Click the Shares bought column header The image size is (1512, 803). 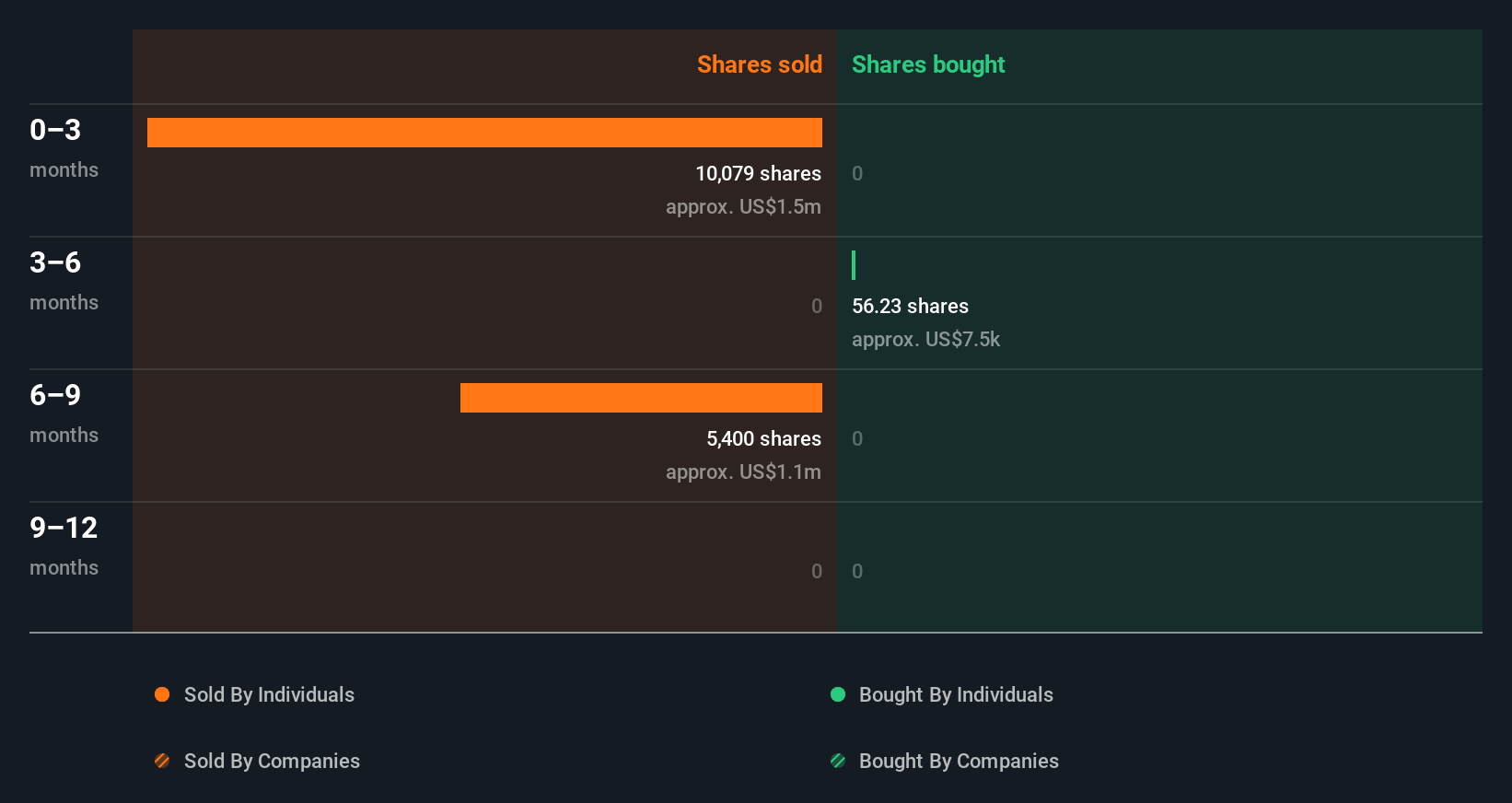tap(928, 64)
